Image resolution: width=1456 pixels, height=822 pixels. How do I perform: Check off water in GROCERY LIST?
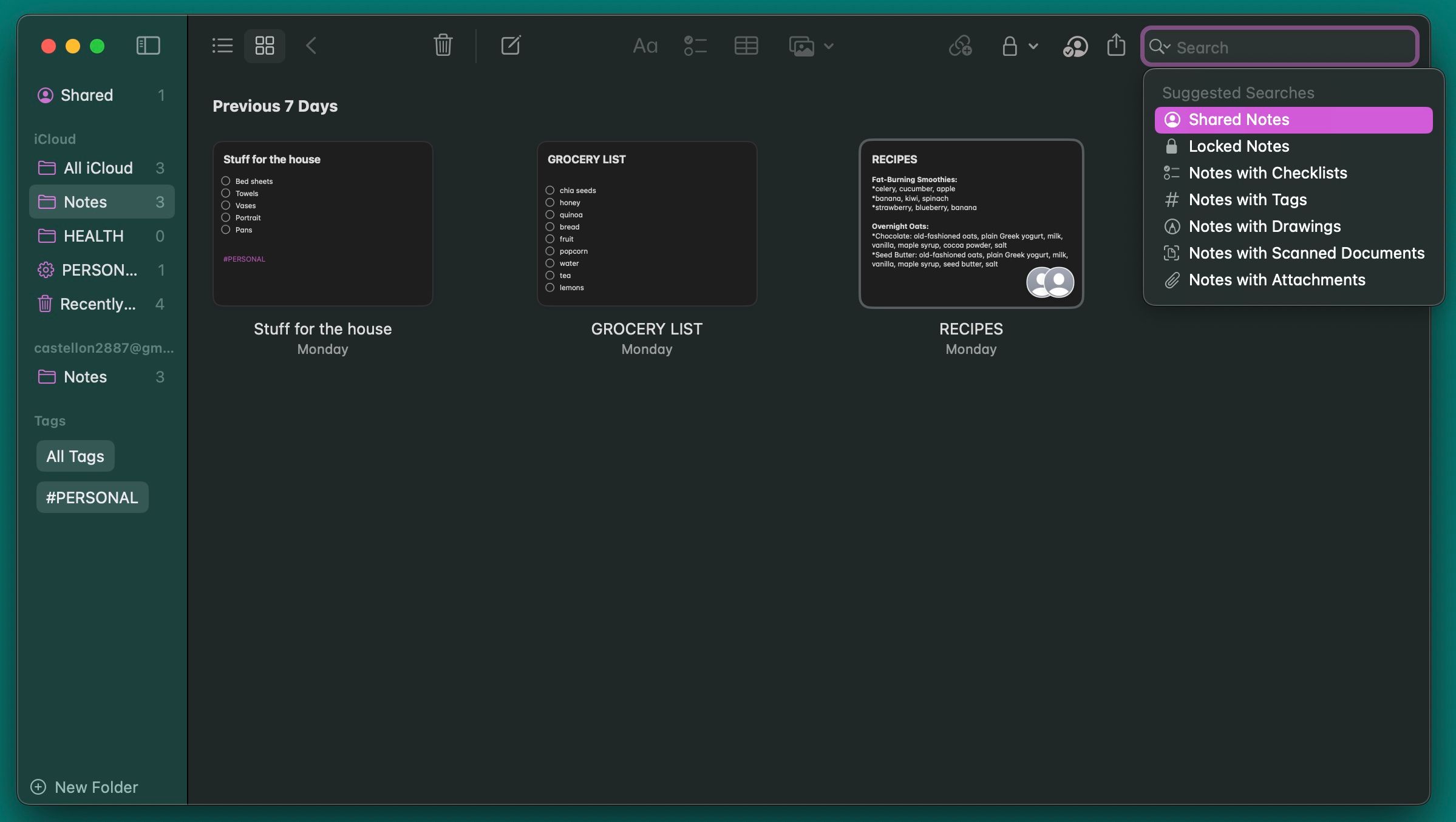(x=549, y=263)
